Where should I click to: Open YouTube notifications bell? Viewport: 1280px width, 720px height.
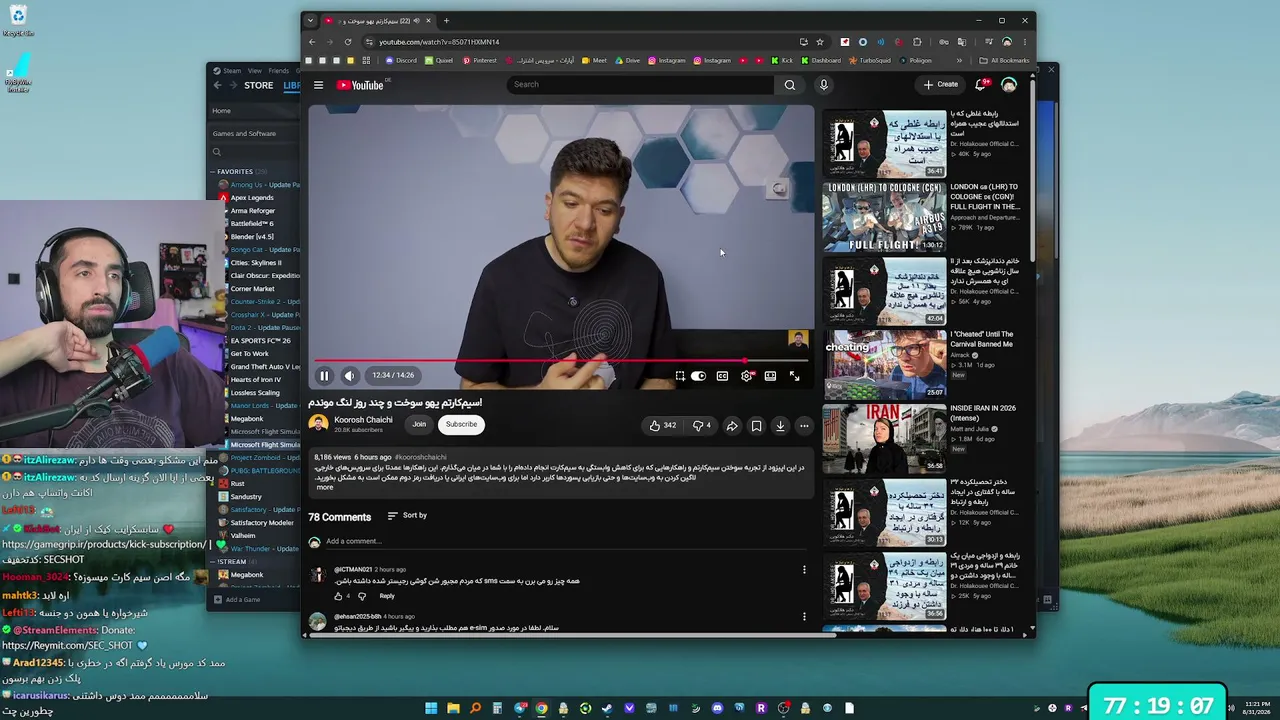click(x=981, y=85)
